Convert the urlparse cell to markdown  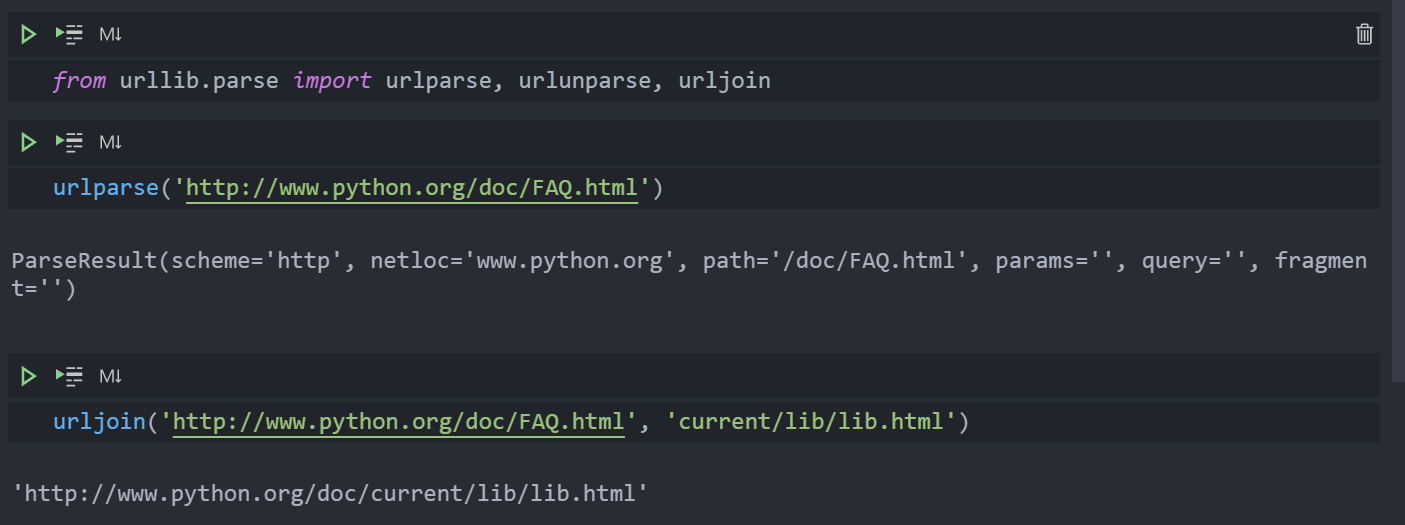pyautogui.click(x=110, y=143)
